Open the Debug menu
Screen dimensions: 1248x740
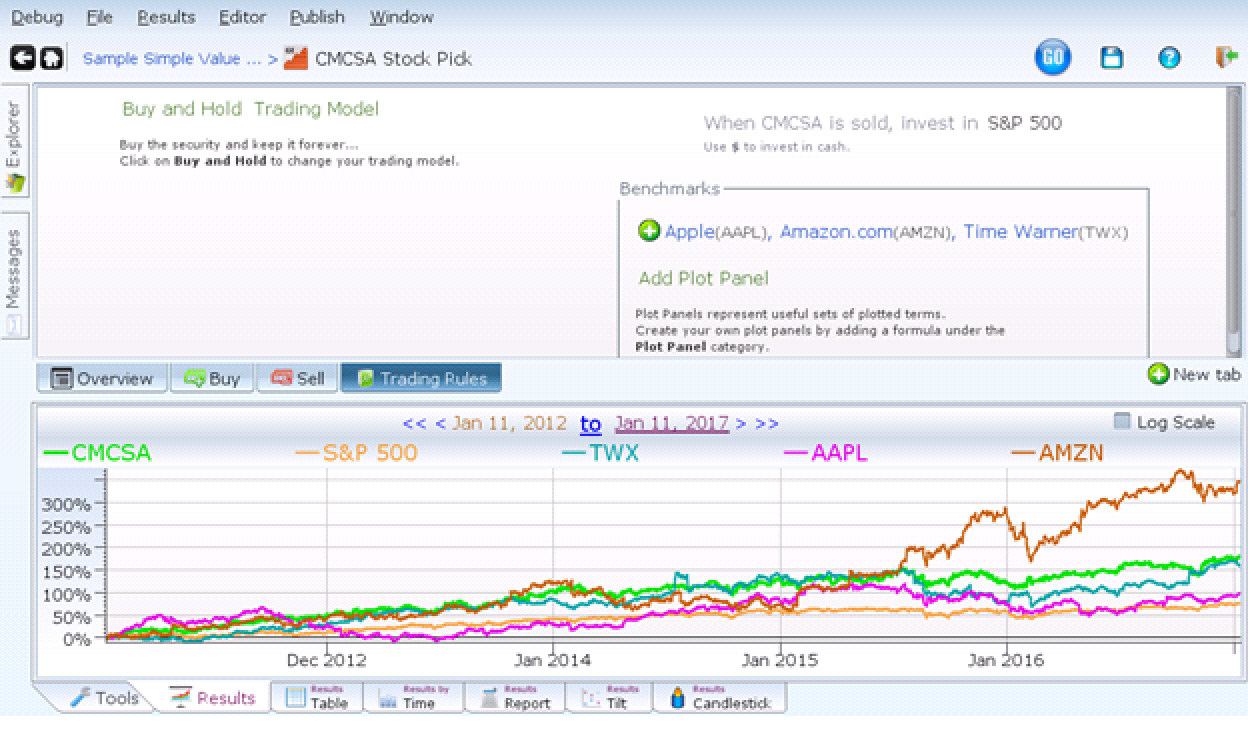tap(37, 17)
